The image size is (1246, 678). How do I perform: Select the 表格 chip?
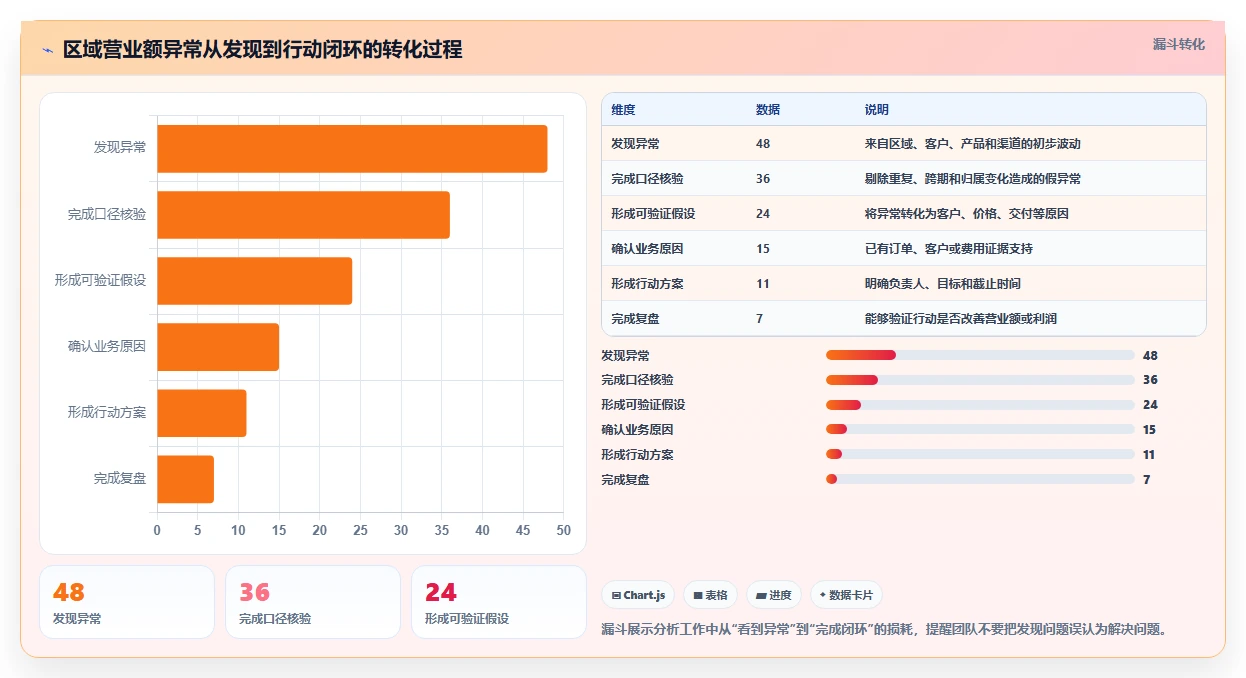[x=710, y=595]
